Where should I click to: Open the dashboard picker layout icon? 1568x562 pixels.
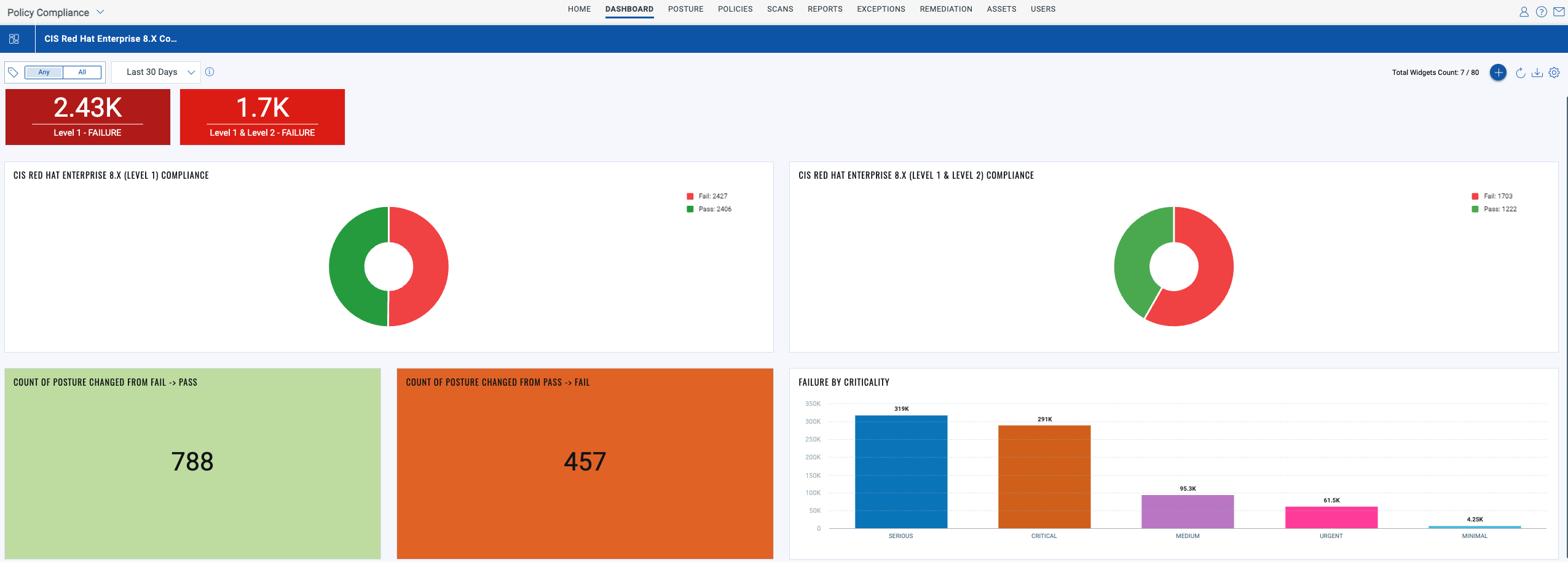tap(15, 38)
